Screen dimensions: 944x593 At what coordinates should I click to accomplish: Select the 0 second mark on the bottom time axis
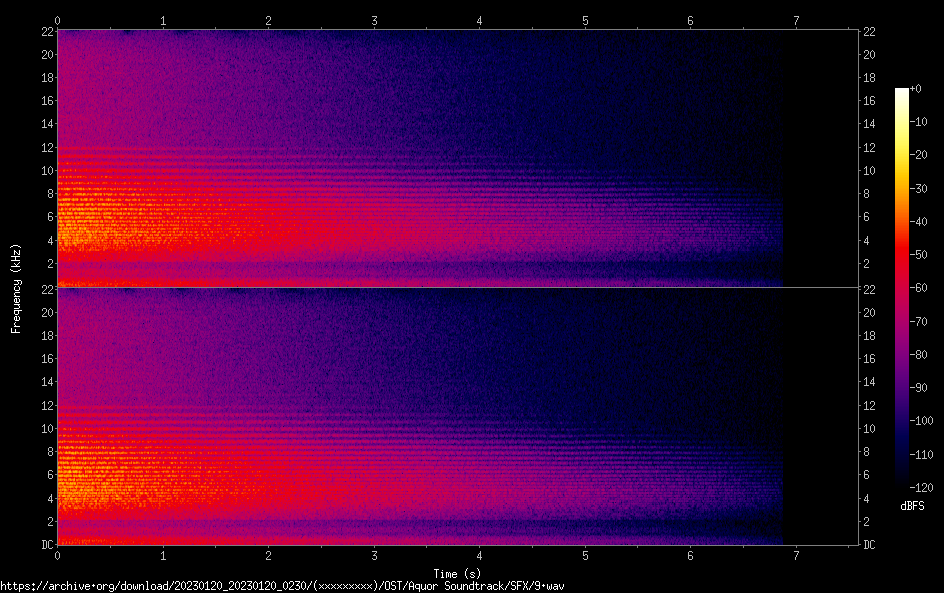(x=58, y=554)
